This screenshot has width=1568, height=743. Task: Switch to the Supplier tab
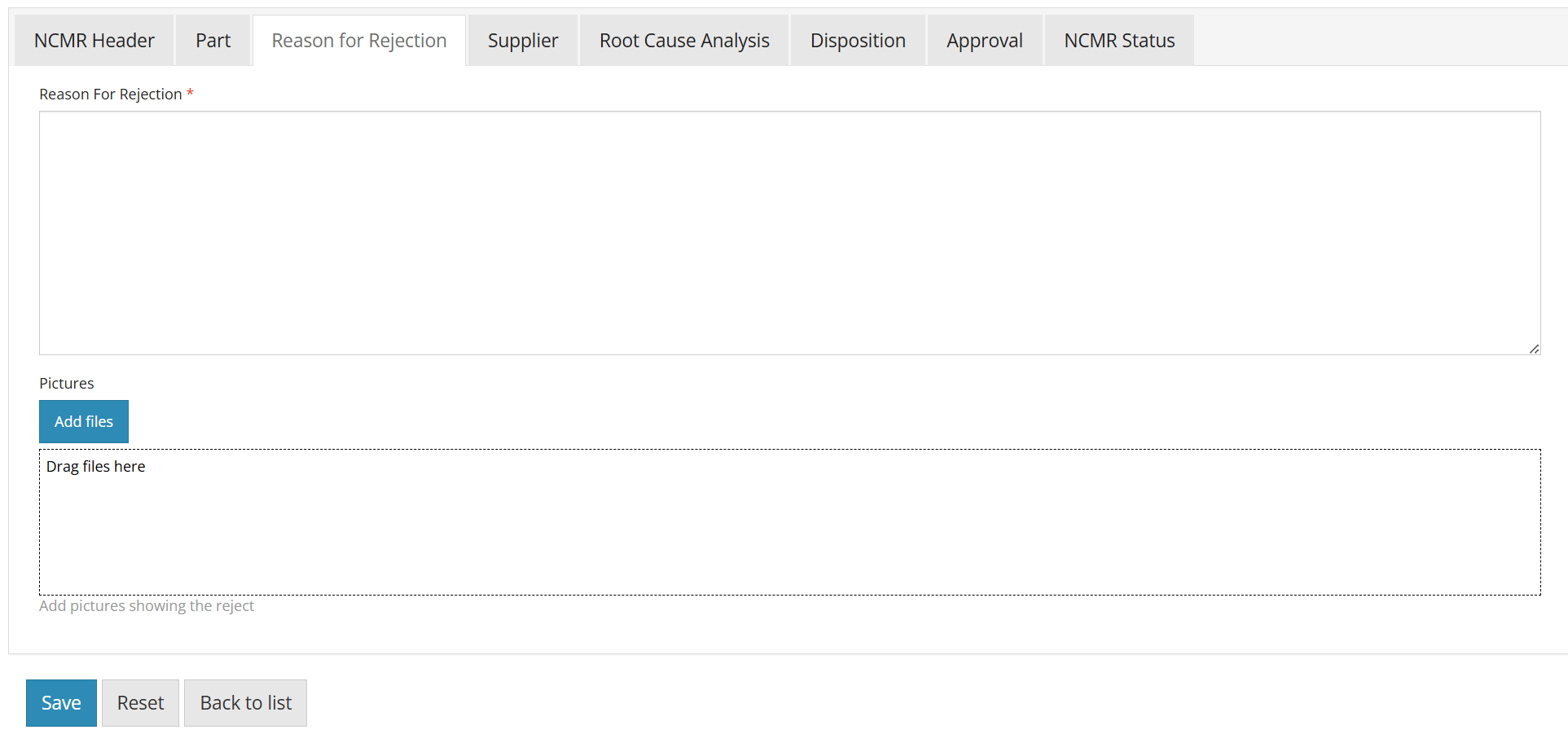pos(522,39)
